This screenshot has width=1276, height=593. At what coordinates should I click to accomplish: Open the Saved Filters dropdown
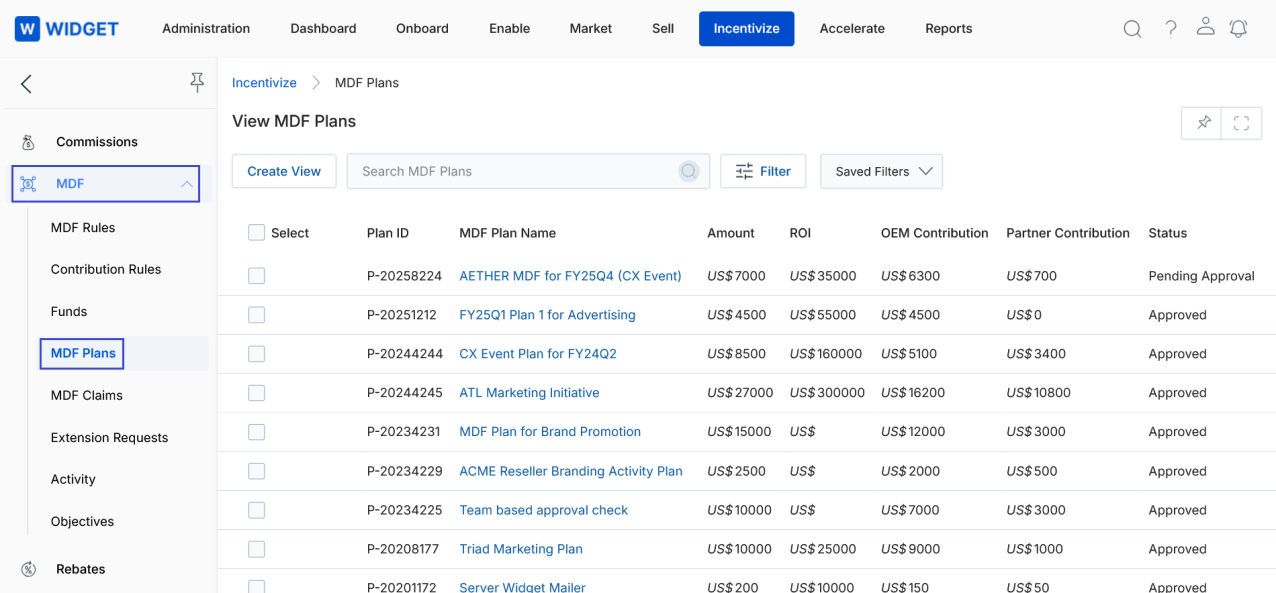click(x=881, y=171)
